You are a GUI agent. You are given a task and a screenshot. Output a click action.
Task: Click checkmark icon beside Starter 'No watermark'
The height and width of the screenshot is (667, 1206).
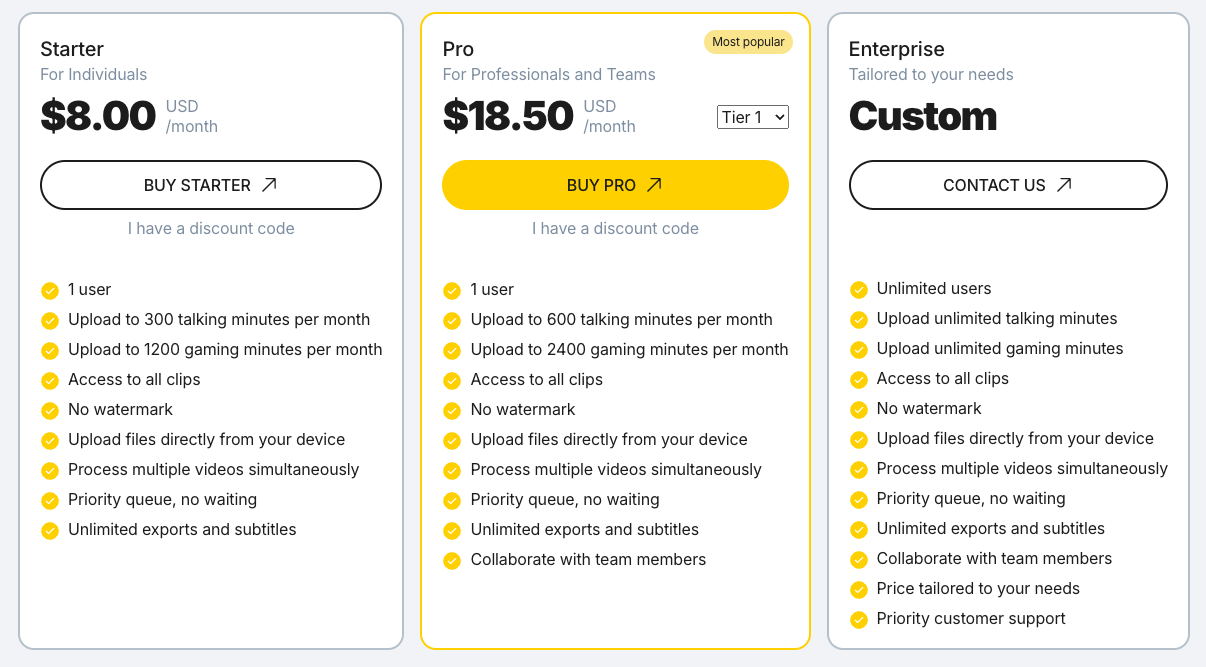click(x=50, y=411)
